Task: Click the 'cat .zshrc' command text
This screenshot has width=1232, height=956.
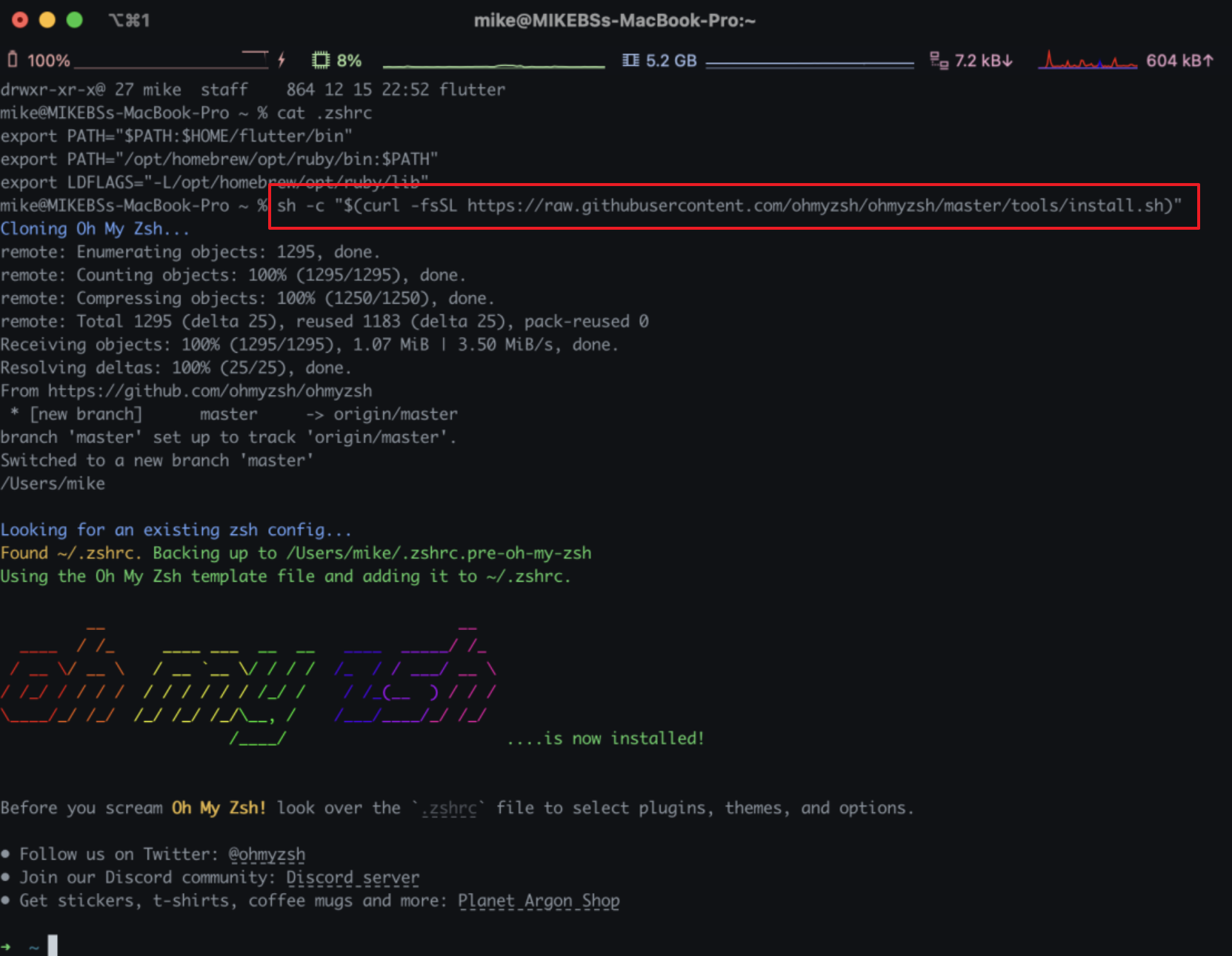Action: click(324, 113)
